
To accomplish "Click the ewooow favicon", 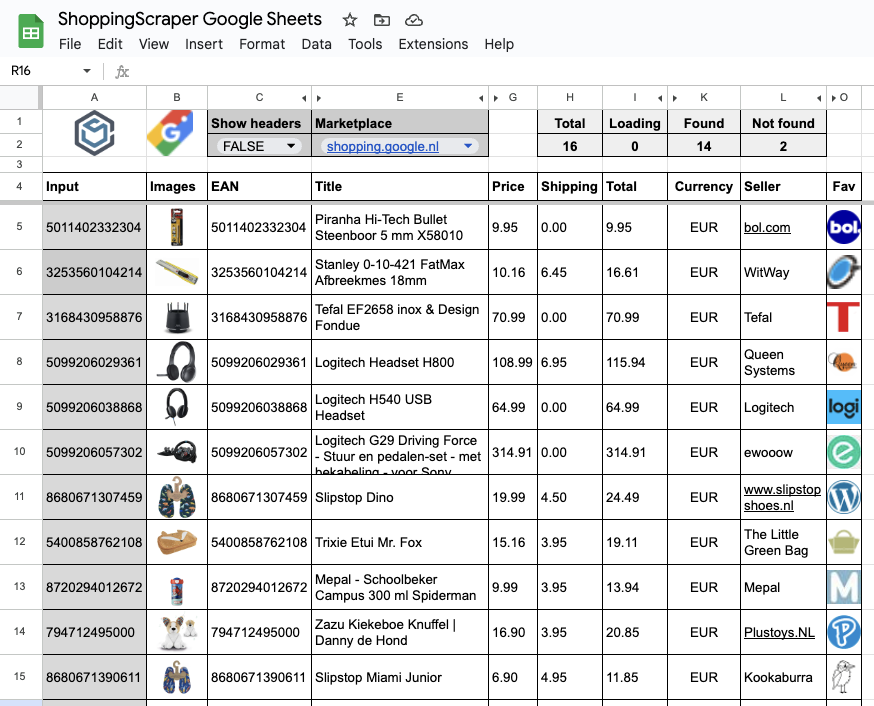I will point(844,452).
